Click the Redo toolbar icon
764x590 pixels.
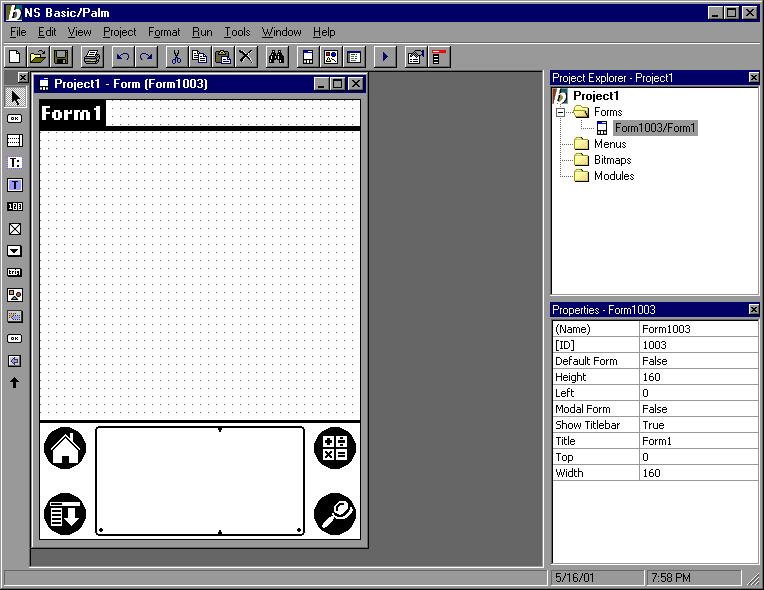146,57
